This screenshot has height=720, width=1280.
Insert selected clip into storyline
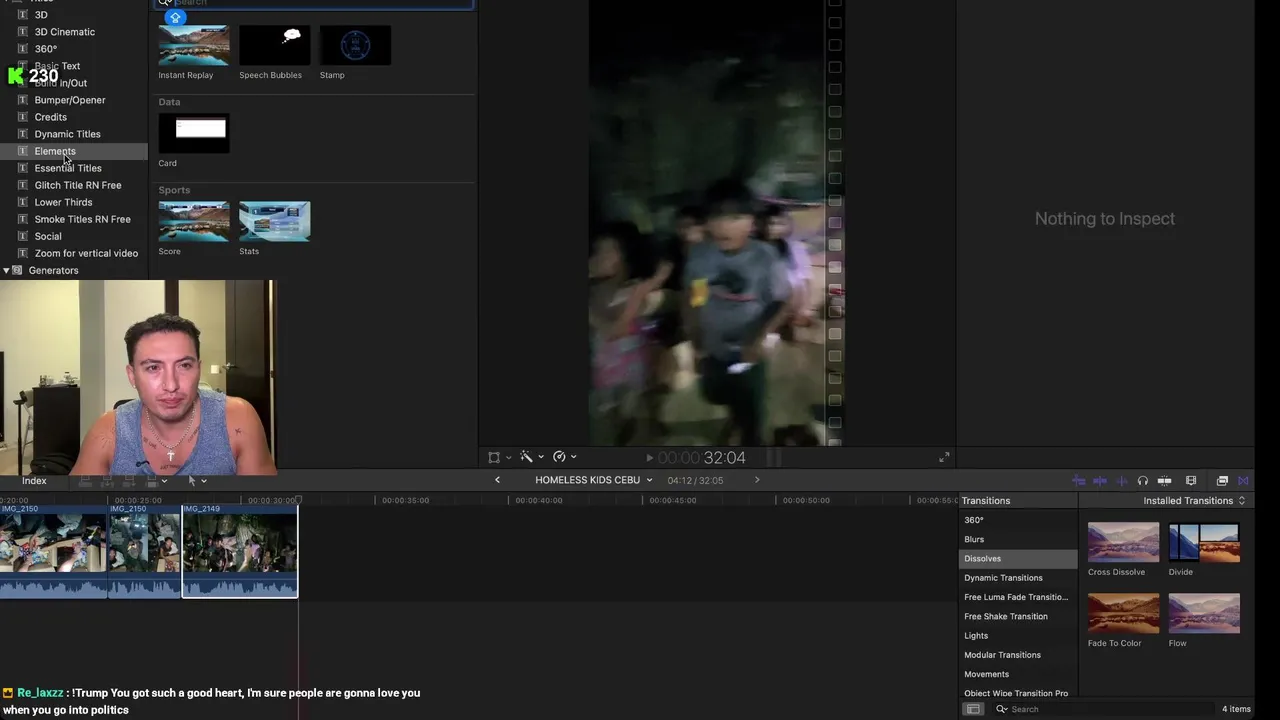point(107,481)
